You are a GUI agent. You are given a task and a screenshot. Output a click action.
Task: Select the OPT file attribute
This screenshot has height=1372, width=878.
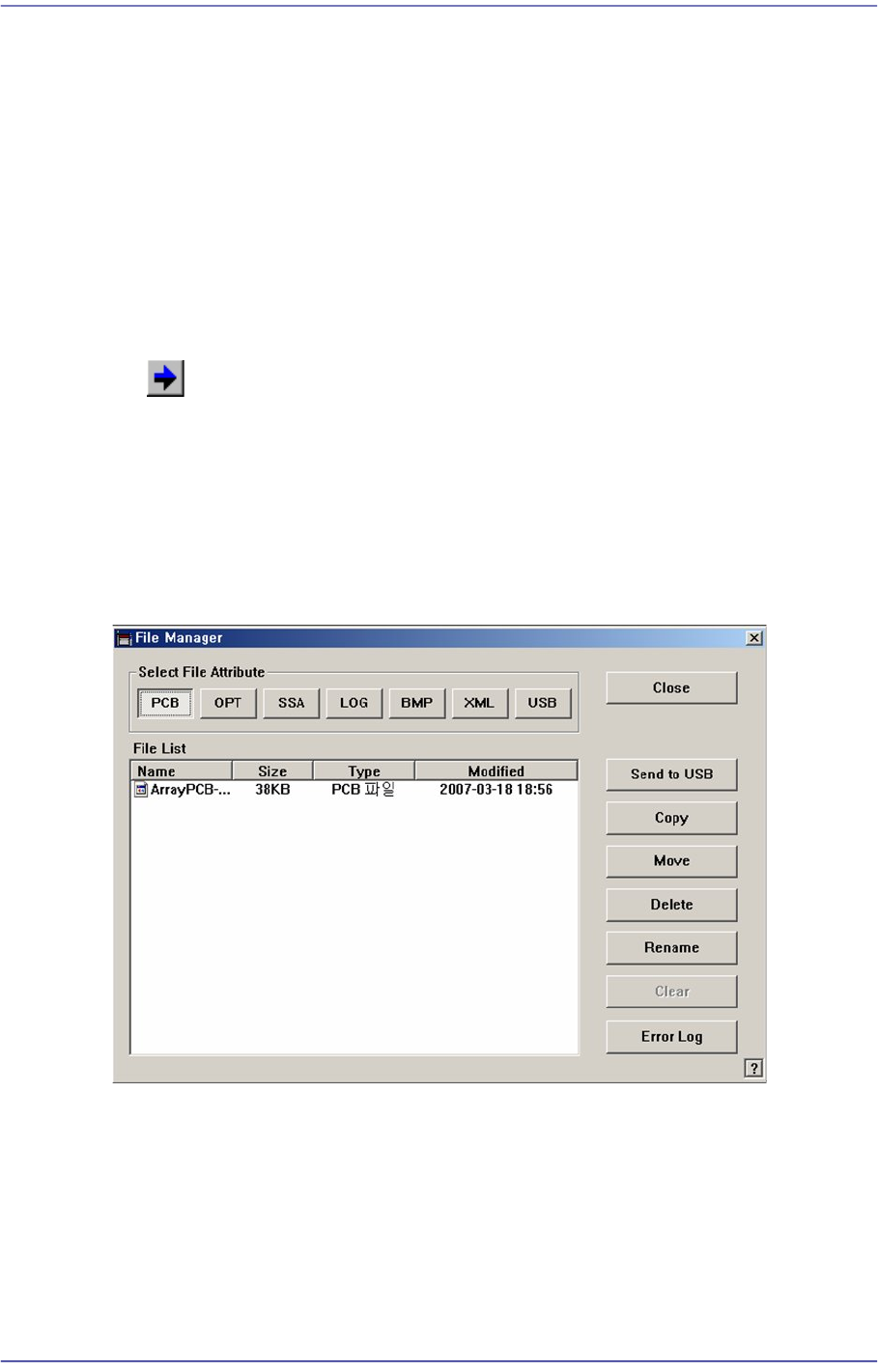click(x=228, y=703)
